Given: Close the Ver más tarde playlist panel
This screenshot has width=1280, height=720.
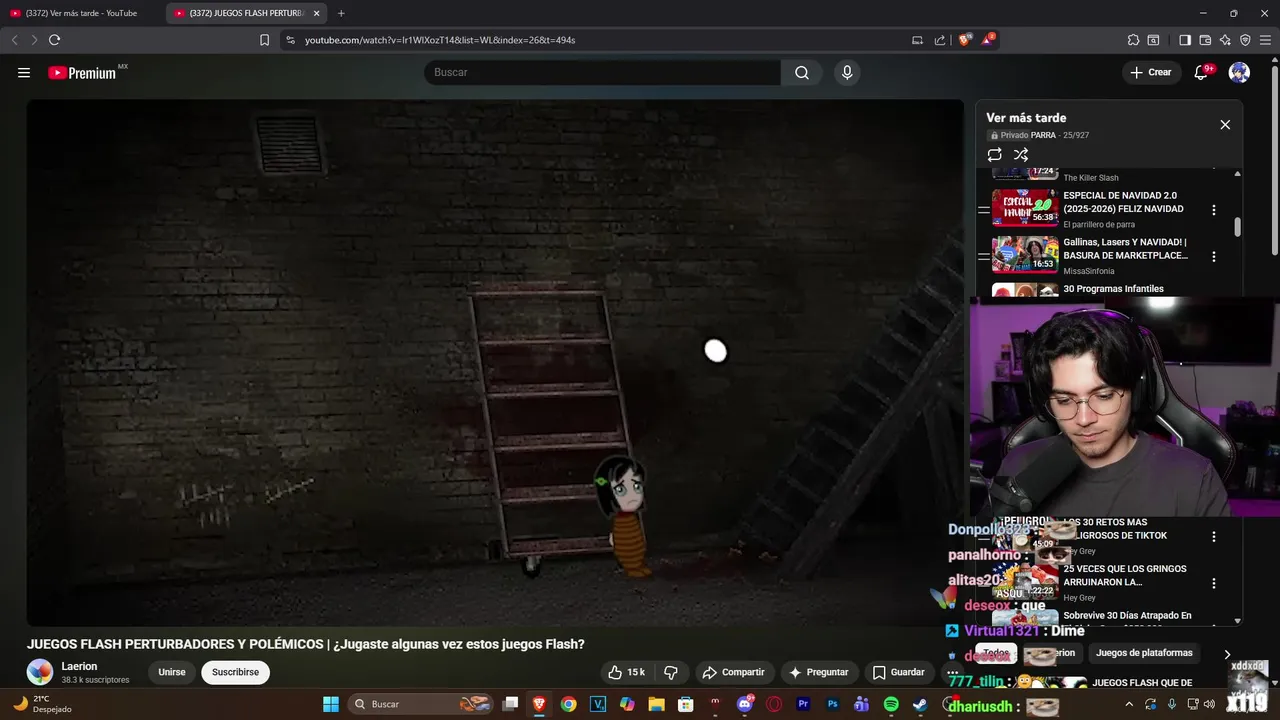Looking at the screenshot, I should pyautogui.click(x=1225, y=125).
